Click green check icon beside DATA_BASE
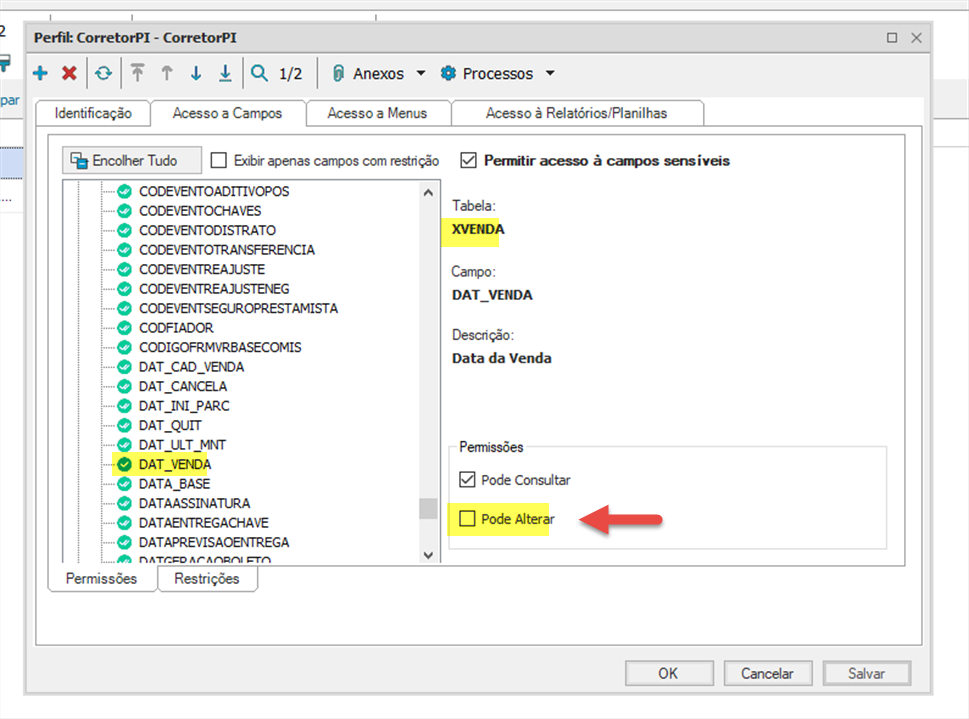Screen dimensions: 969x719 pyautogui.click(x=124, y=483)
